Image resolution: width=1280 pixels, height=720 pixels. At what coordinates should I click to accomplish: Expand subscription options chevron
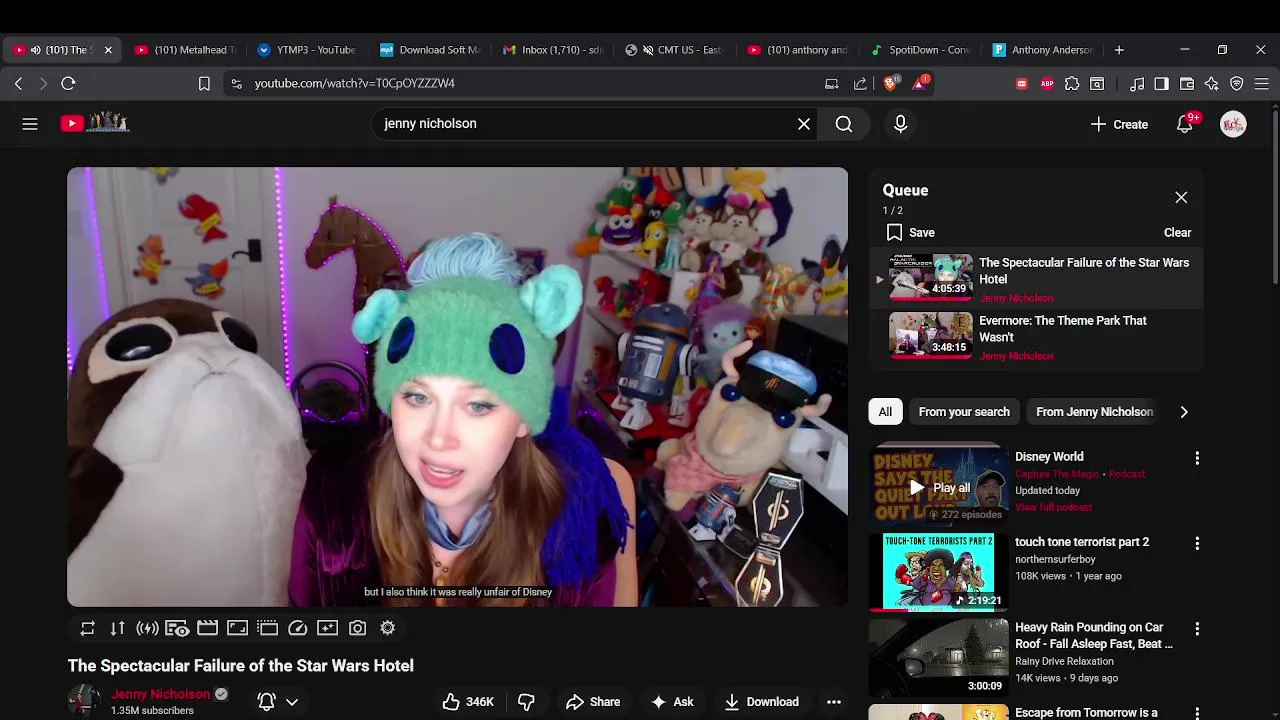pyautogui.click(x=292, y=702)
